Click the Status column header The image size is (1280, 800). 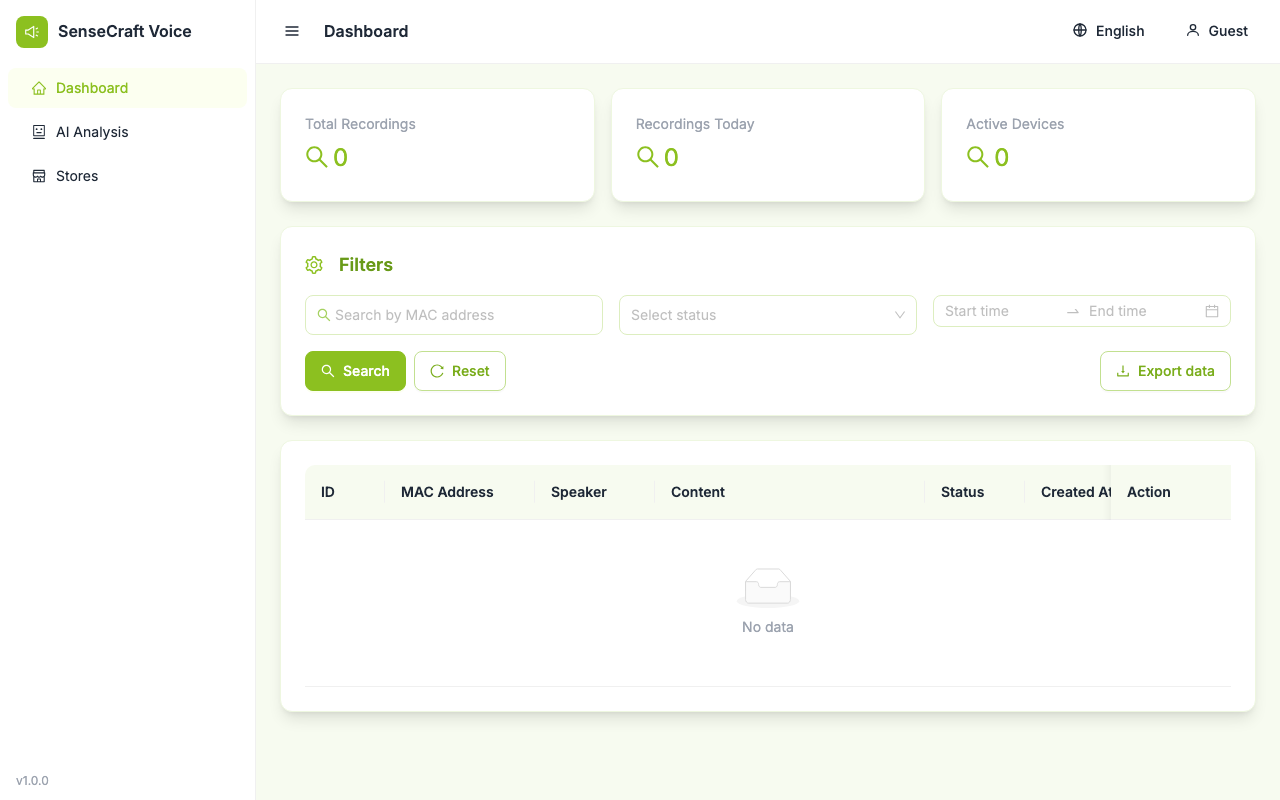tap(975, 492)
